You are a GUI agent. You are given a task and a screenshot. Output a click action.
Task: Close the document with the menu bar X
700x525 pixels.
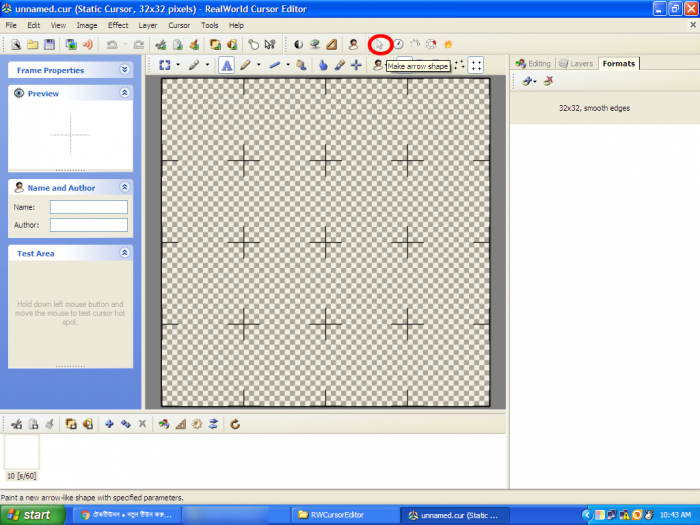[693, 25]
